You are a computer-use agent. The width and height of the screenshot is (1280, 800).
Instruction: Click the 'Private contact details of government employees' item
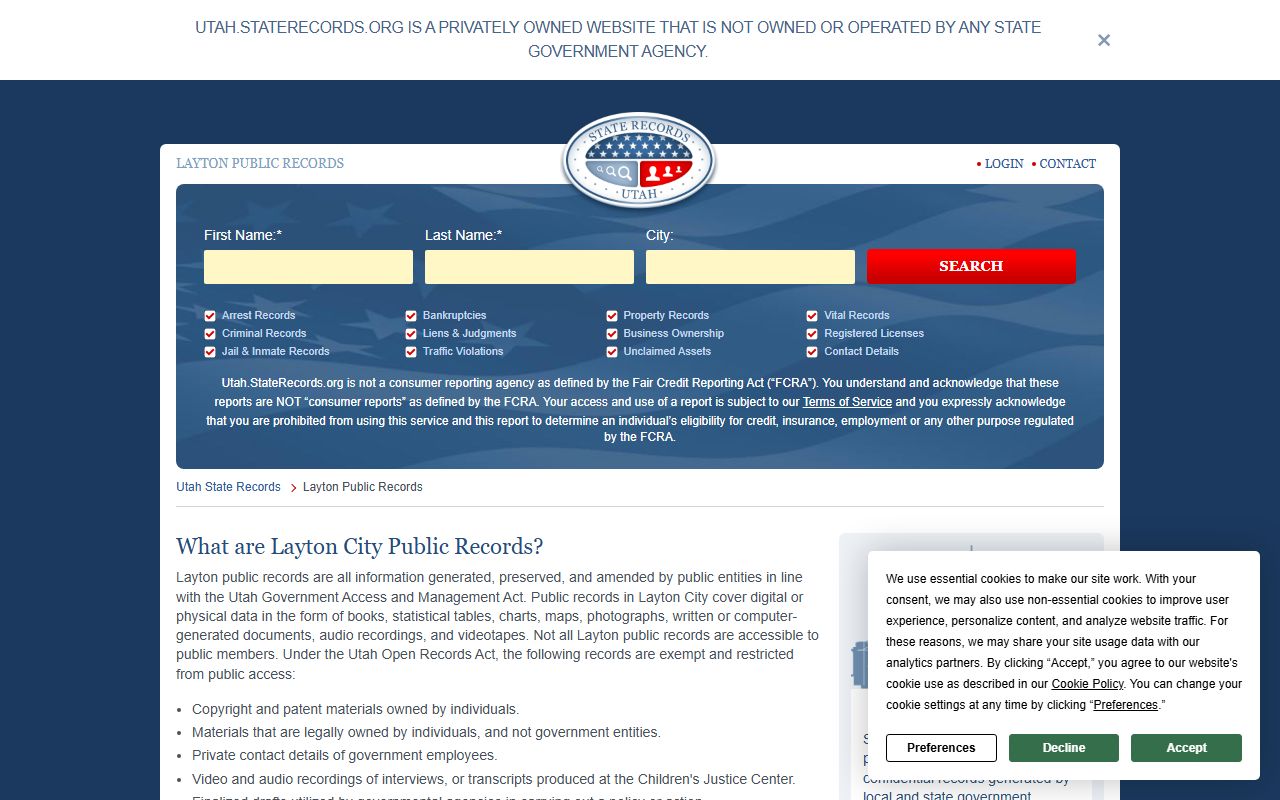[345, 755]
